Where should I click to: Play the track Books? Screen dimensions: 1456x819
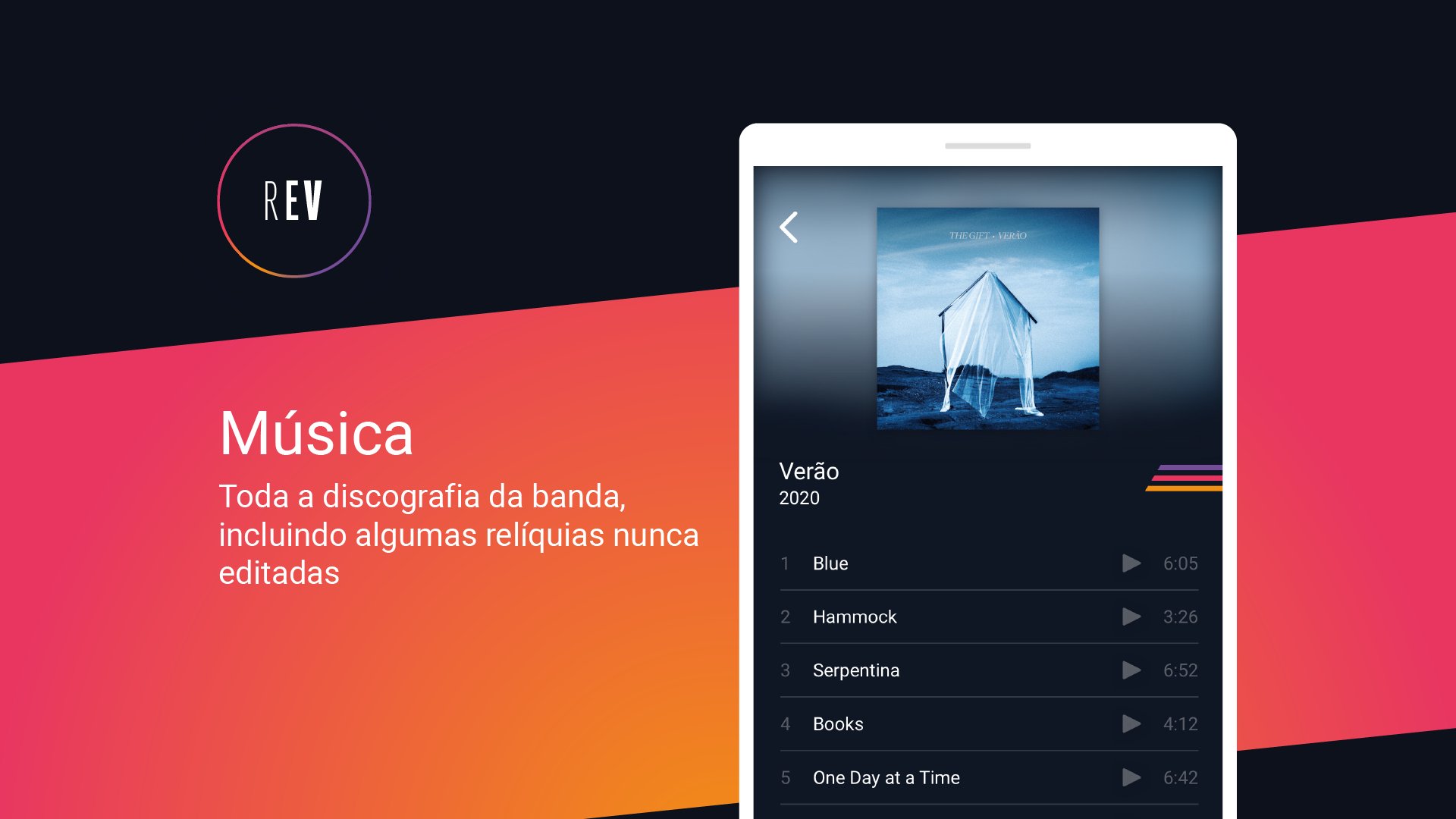coord(1131,724)
